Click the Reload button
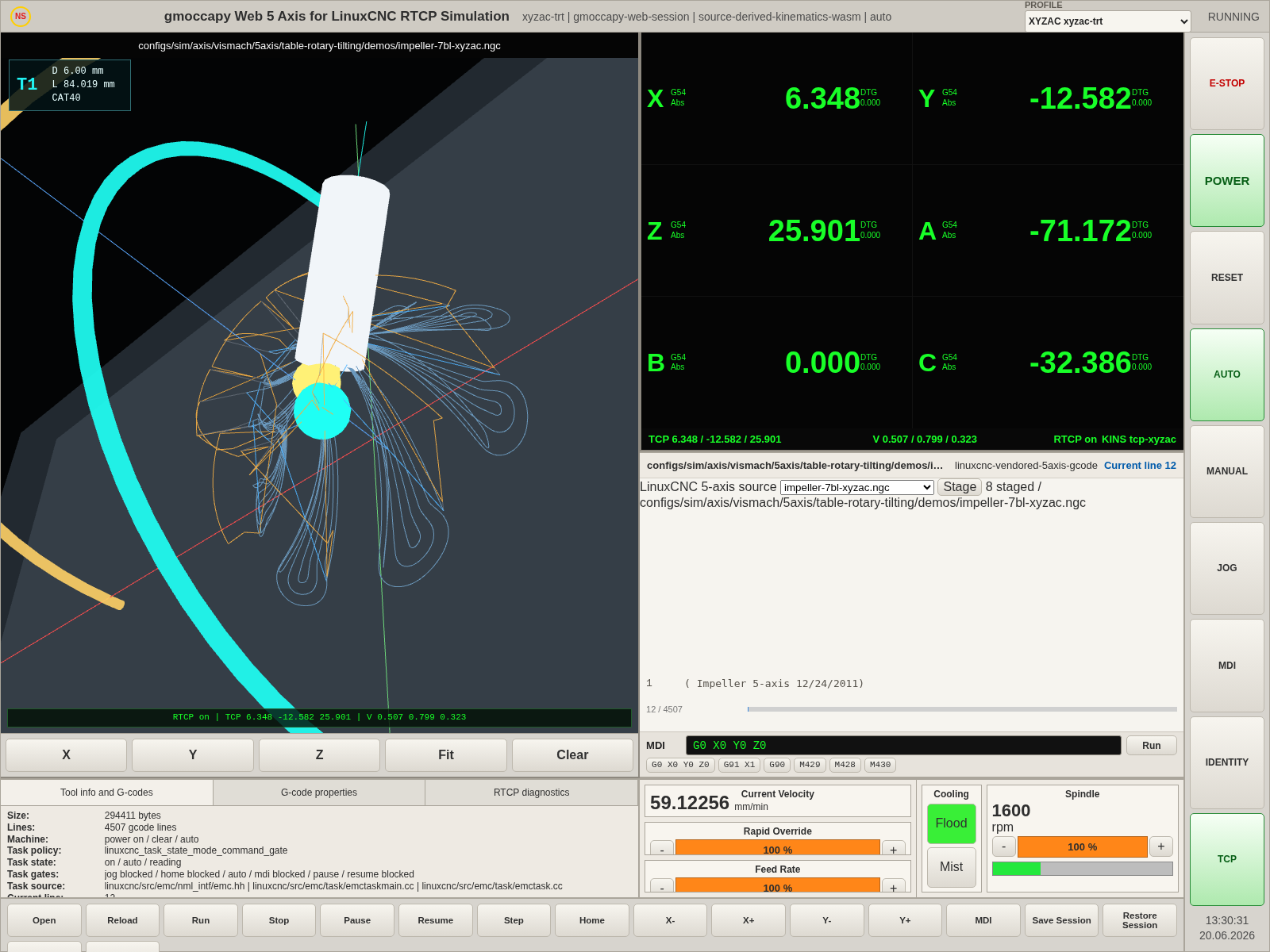 click(122, 920)
